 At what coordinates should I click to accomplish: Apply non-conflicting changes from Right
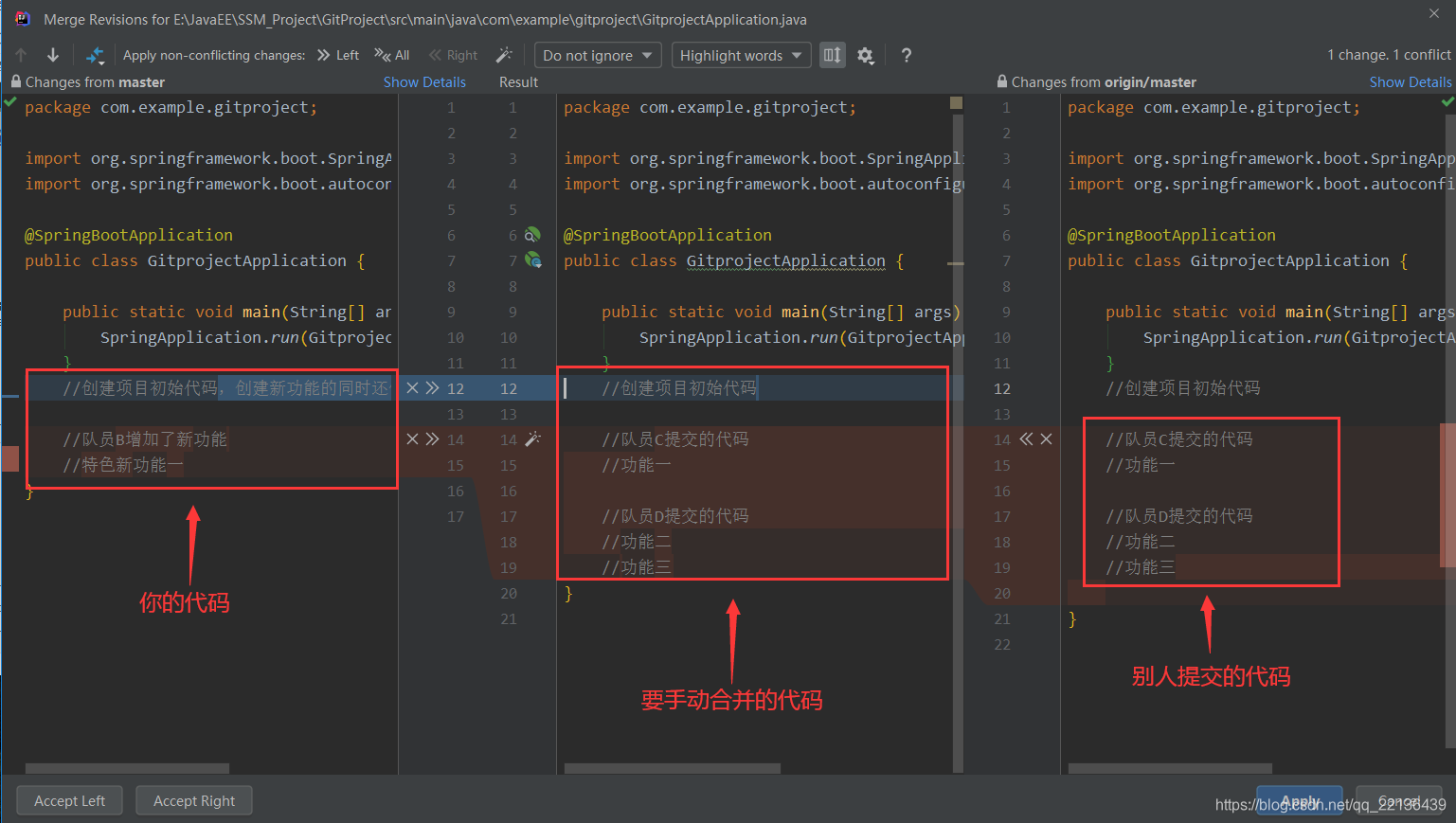click(x=453, y=55)
